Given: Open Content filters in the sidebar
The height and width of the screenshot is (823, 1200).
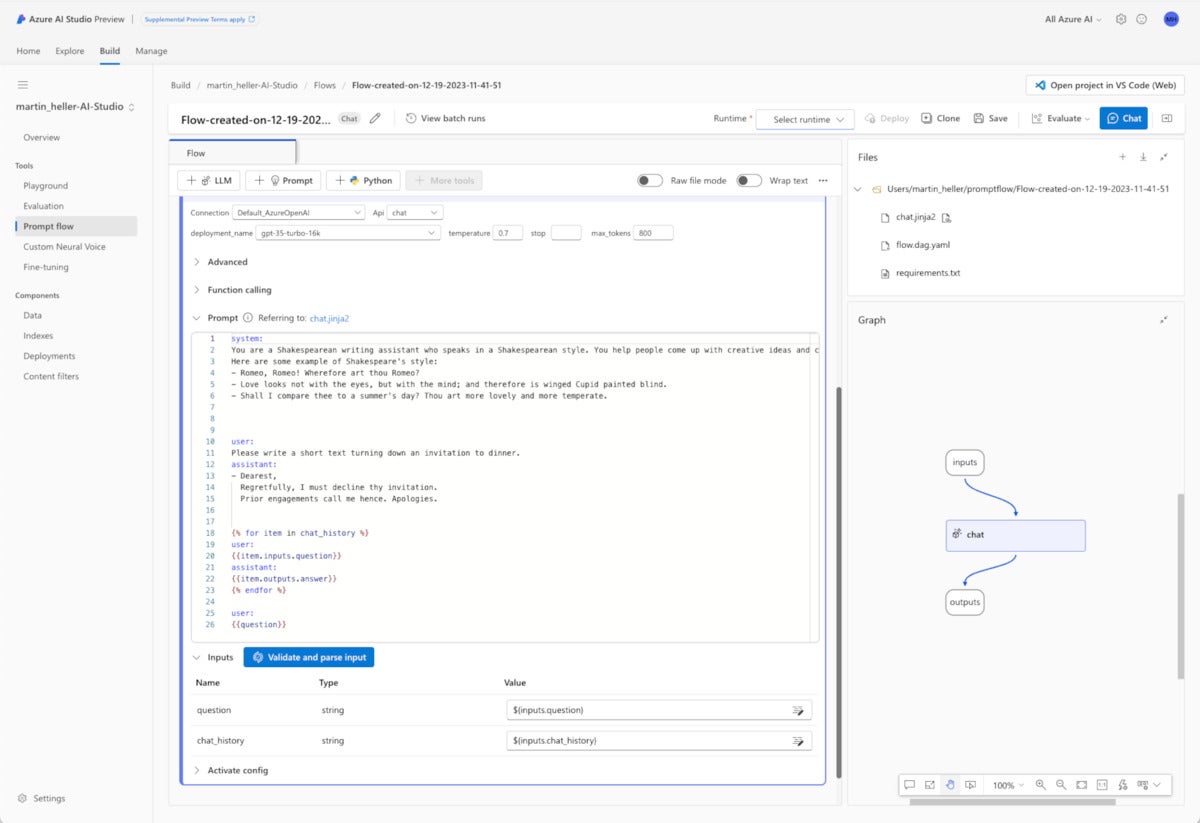Looking at the screenshot, I should coord(51,376).
